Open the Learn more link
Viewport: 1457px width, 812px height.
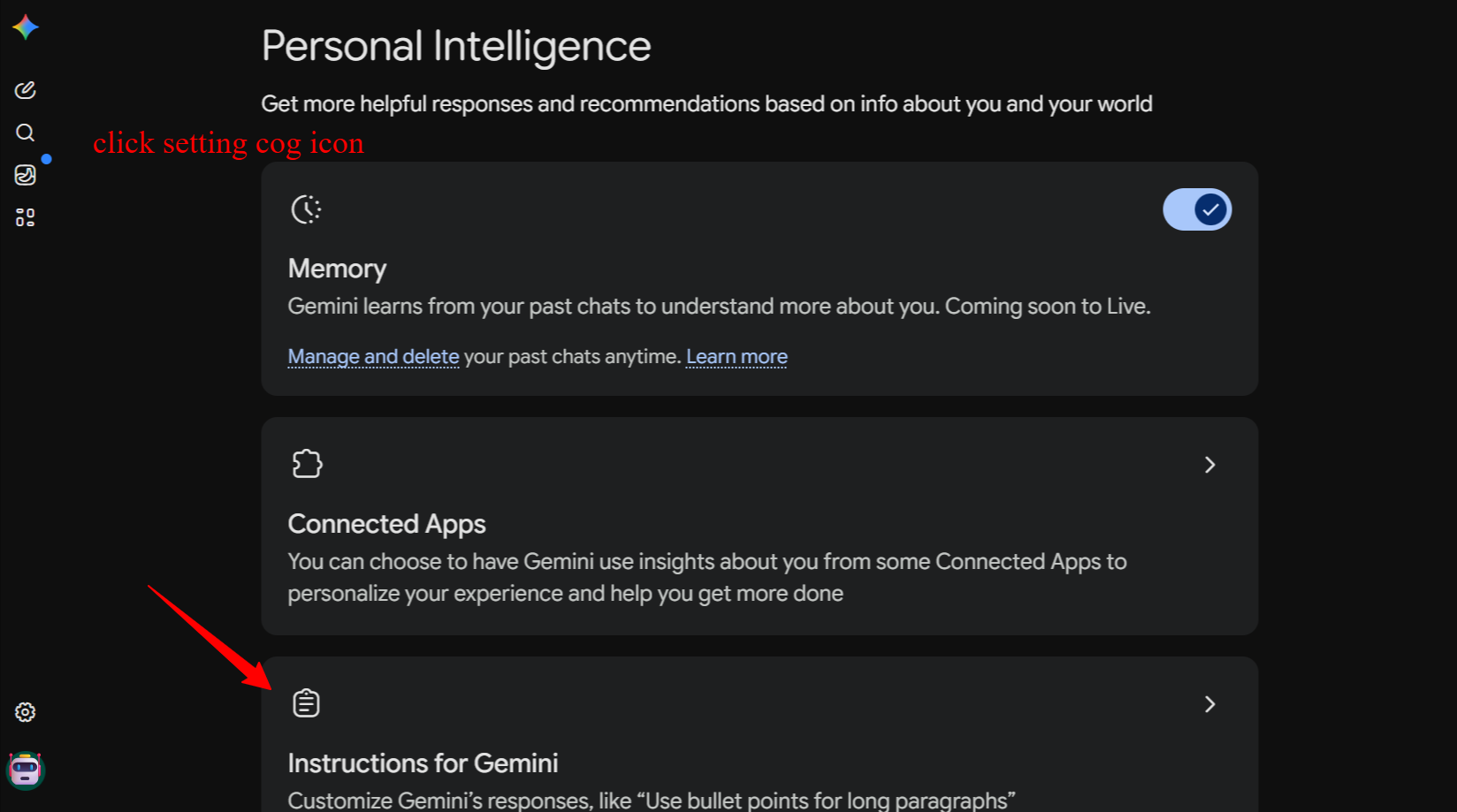tap(736, 356)
